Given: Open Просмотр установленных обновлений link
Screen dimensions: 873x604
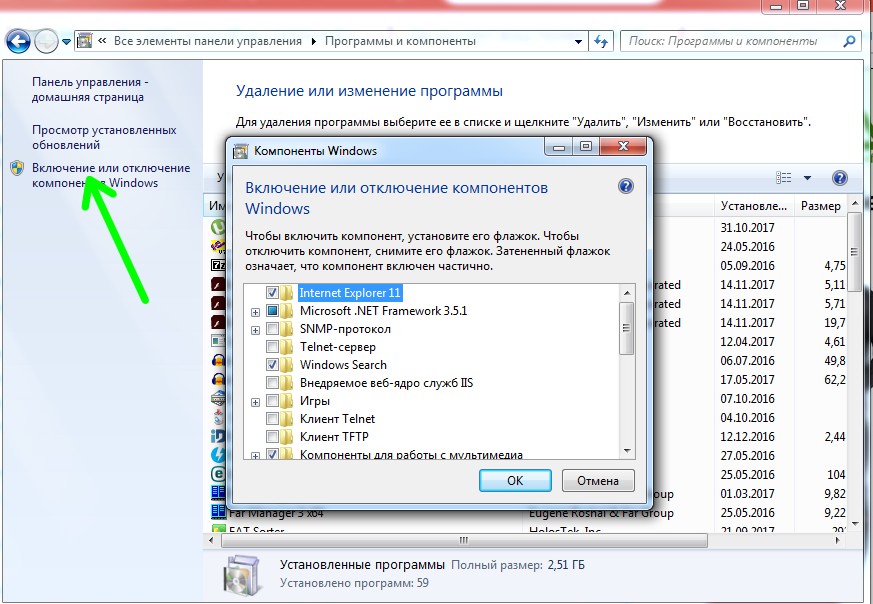Looking at the screenshot, I should 104,137.
